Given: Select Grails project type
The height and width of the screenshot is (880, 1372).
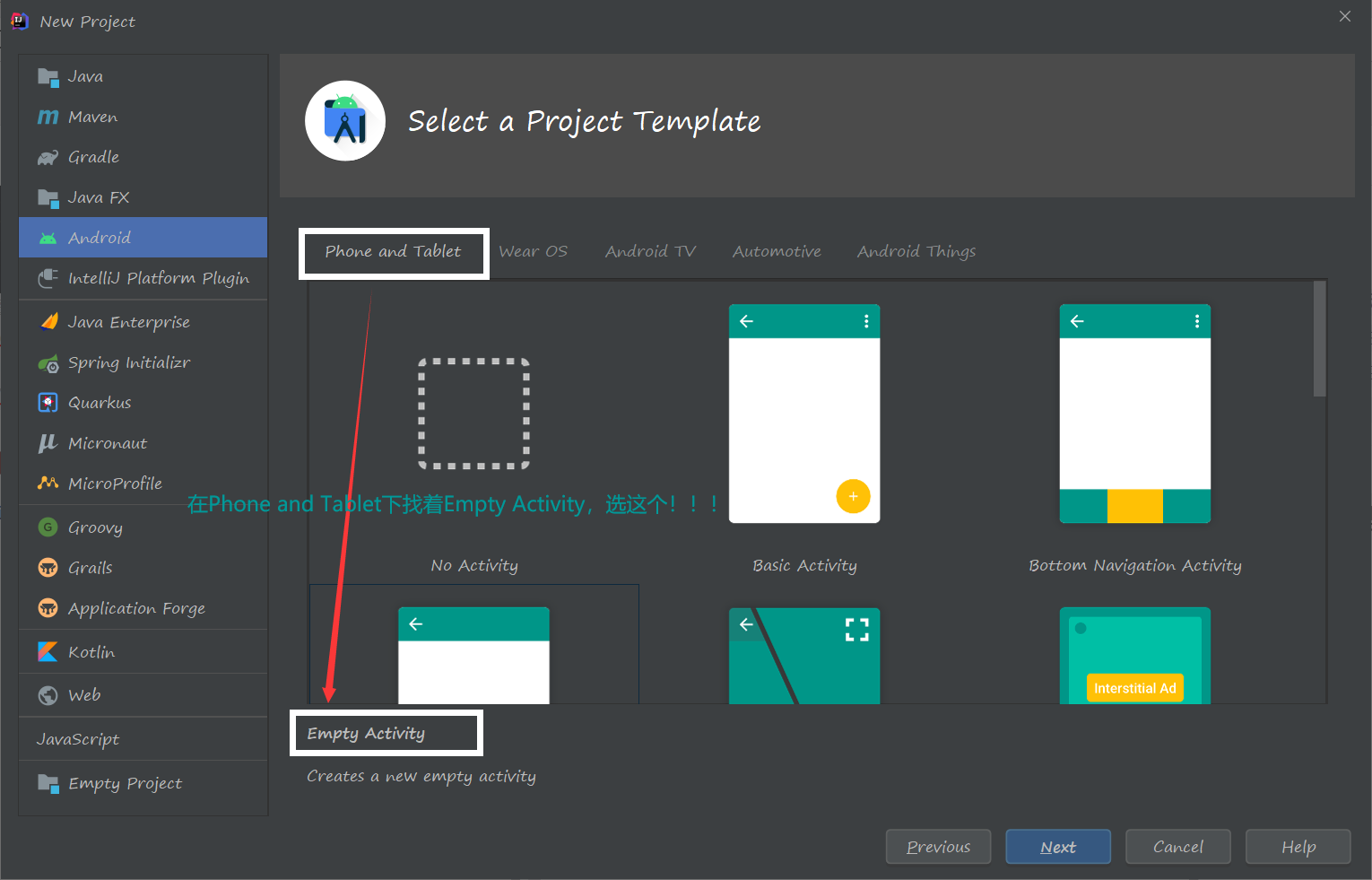Looking at the screenshot, I should point(143,568).
